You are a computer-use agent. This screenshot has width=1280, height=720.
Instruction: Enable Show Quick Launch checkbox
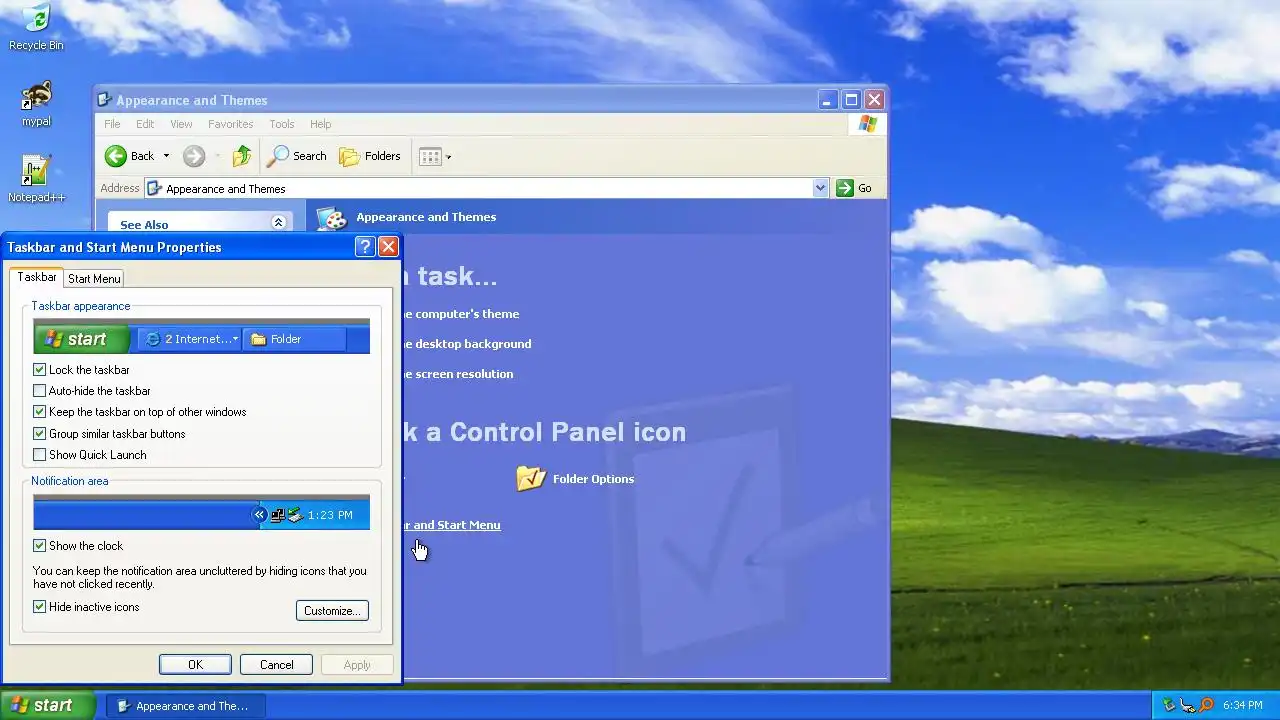(x=40, y=455)
